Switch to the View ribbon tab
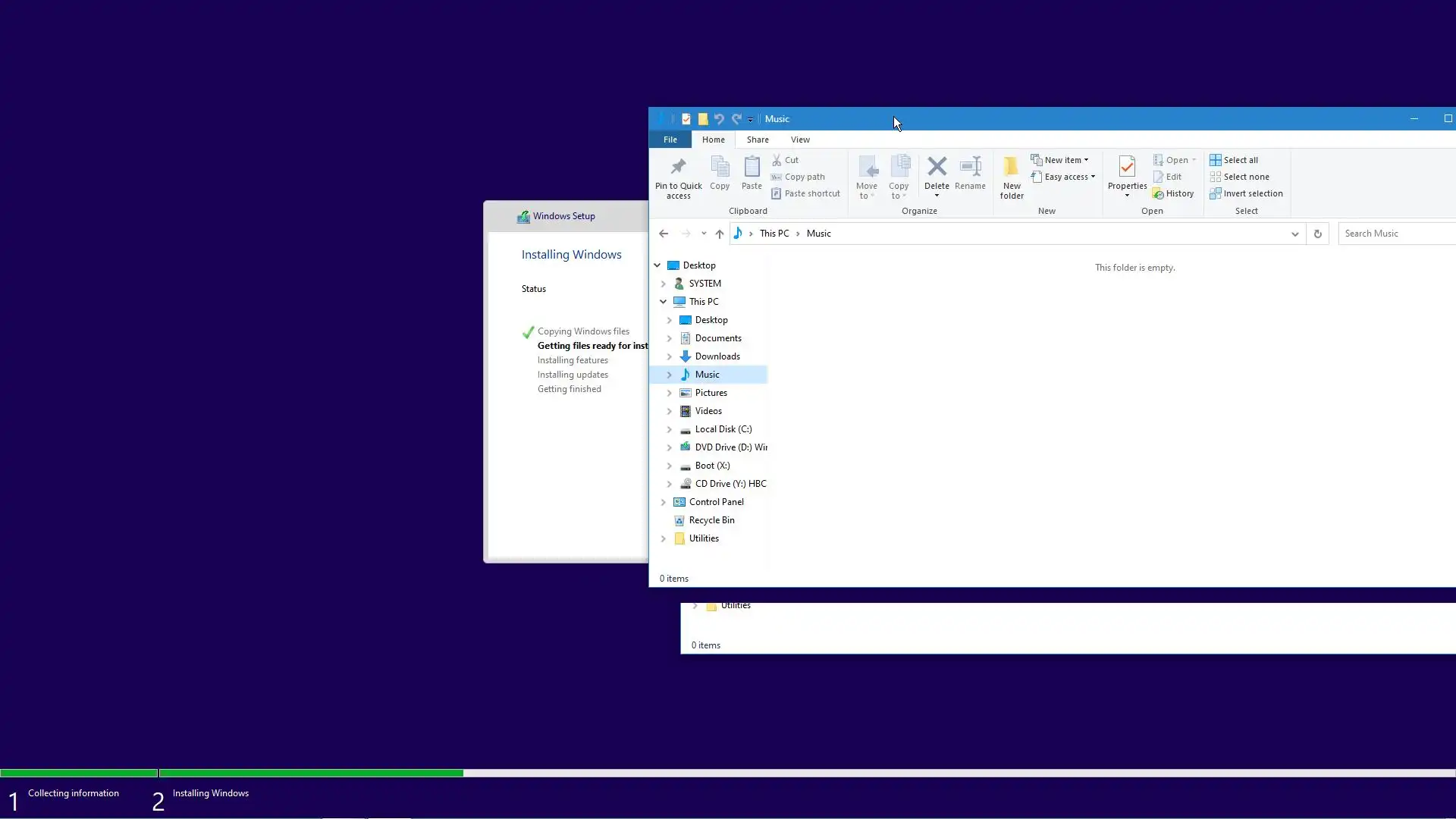1456x819 pixels. 800,140
